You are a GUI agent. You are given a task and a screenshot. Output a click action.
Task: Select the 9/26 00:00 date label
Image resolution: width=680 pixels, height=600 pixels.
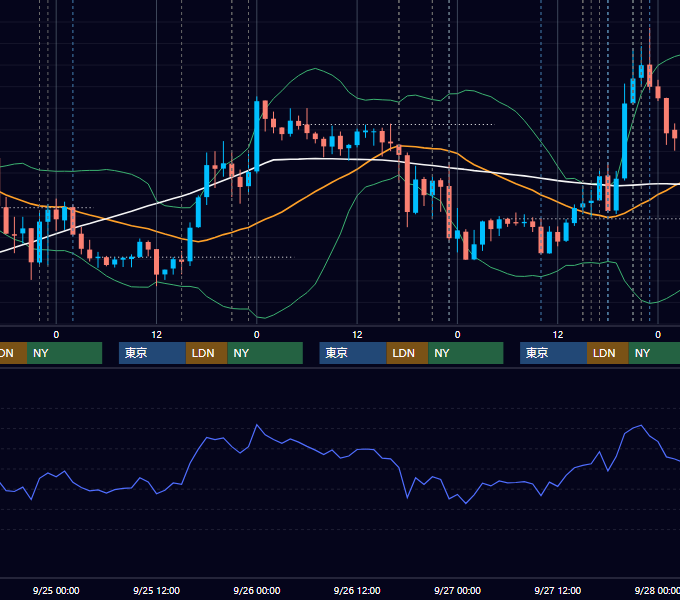(x=257, y=590)
